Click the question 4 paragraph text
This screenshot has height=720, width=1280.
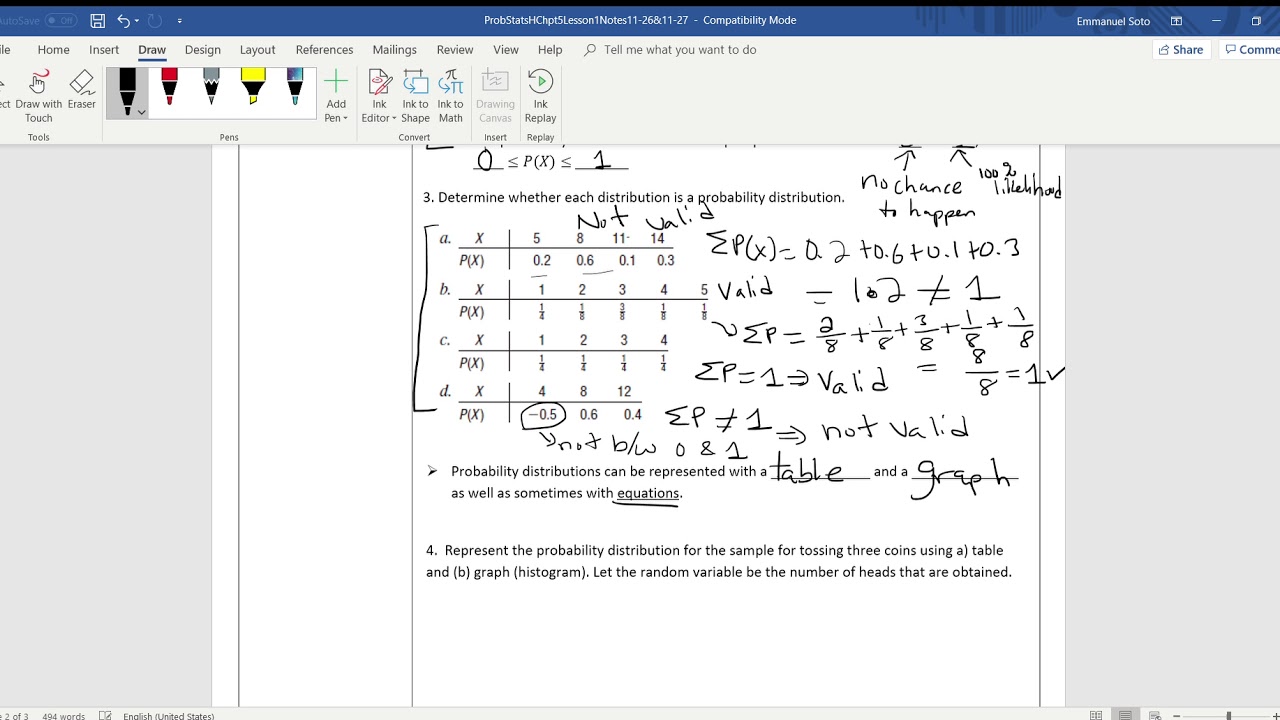(x=719, y=561)
